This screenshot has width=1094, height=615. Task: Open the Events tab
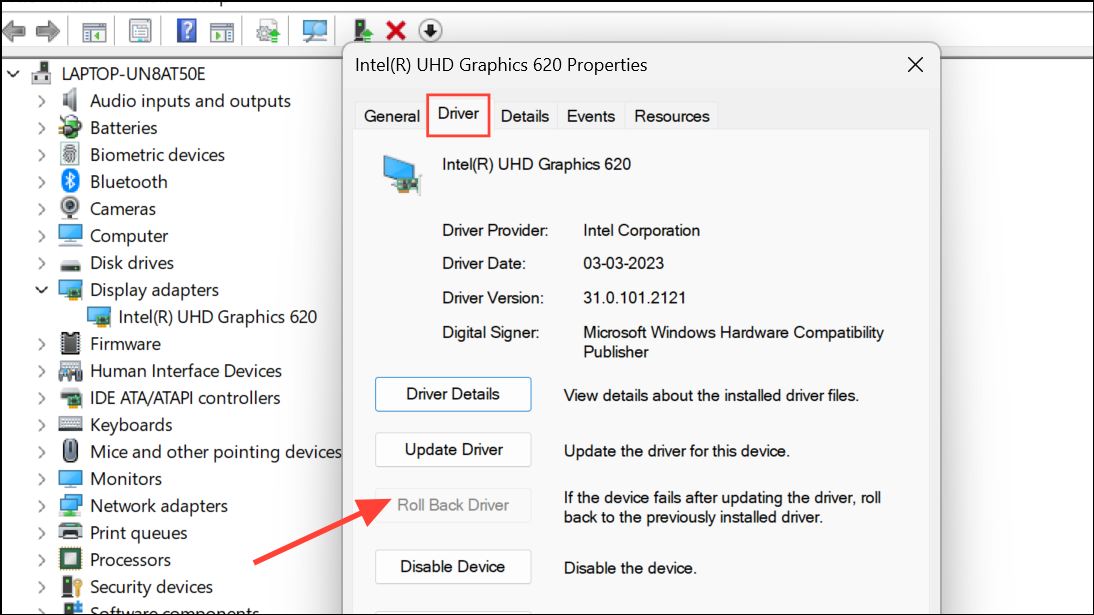coord(590,116)
